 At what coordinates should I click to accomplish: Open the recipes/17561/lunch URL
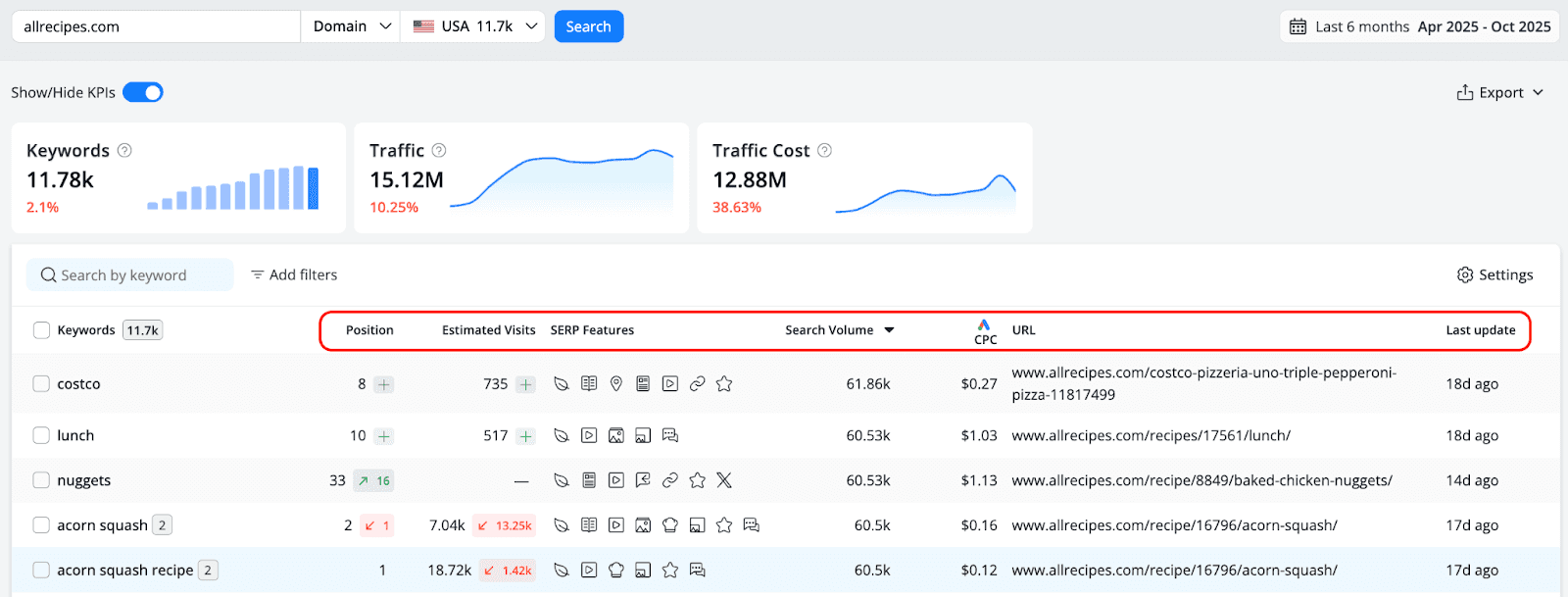1151,435
